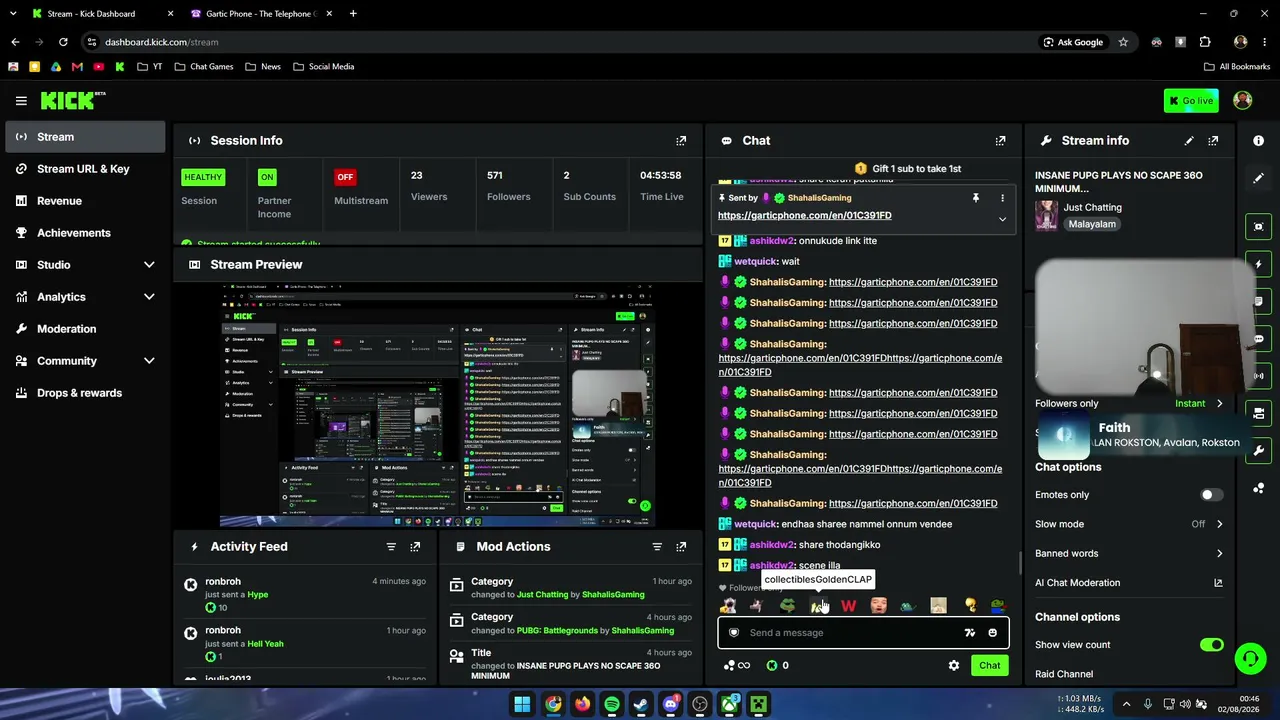This screenshot has width=1280, height=720.
Task: Pop out the Chat panel
Action: click(x=1000, y=141)
